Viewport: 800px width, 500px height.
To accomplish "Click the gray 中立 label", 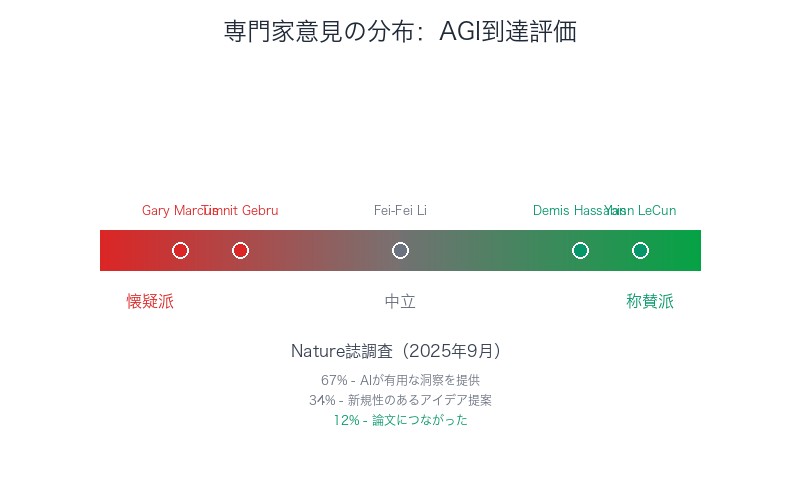I will click(x=400, y=301).
